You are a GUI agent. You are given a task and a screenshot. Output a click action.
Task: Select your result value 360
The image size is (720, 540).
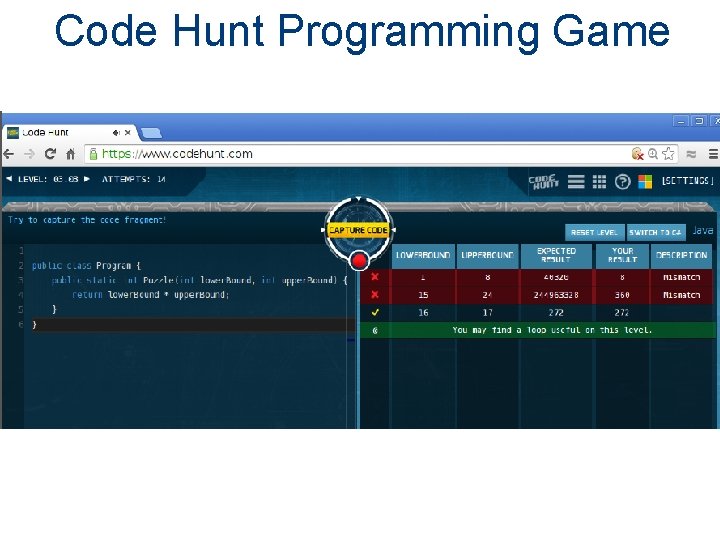tap(622, 295)
